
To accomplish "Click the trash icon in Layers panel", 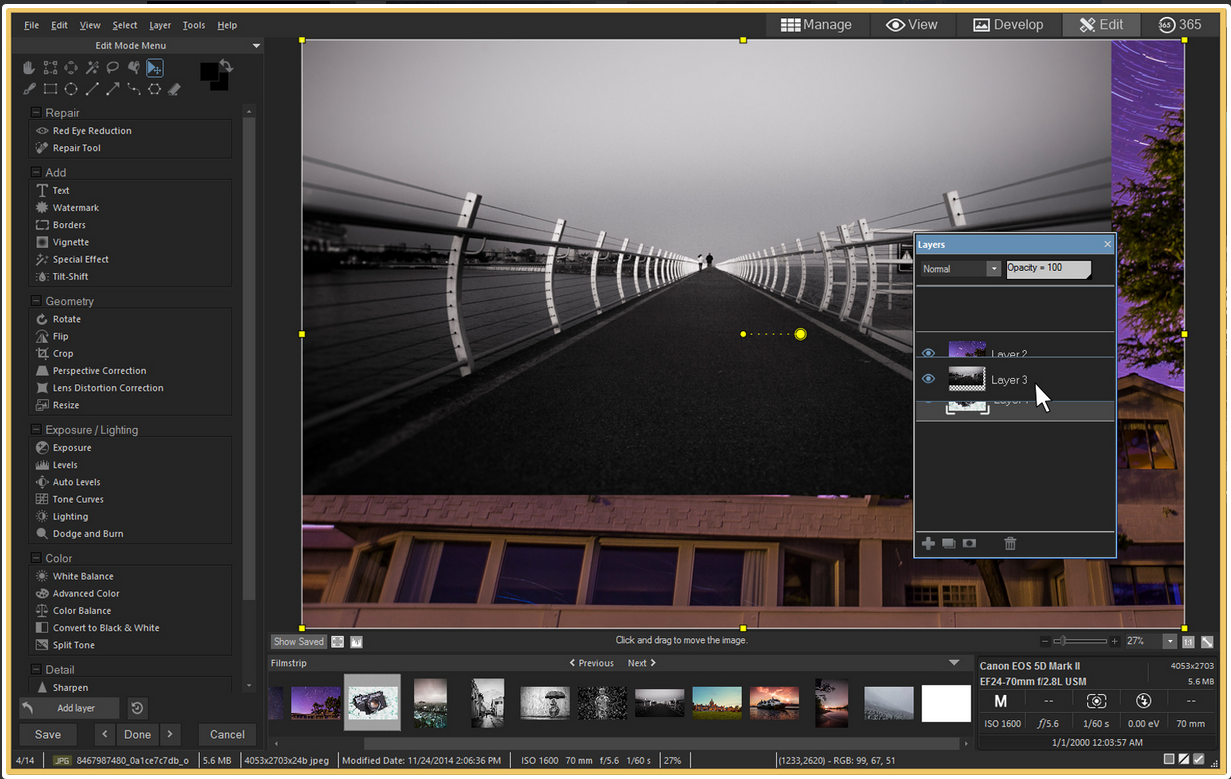I will pos(1010,543).
